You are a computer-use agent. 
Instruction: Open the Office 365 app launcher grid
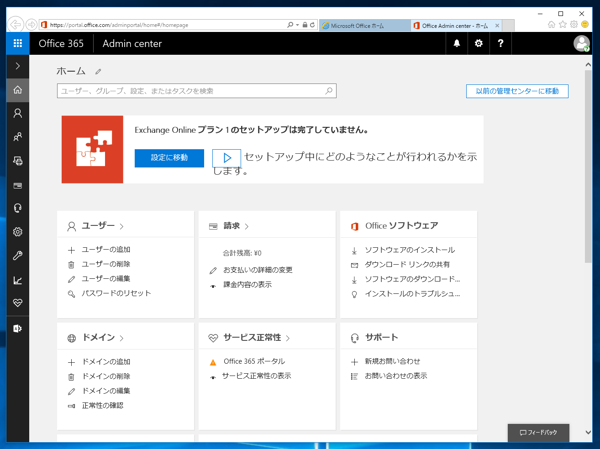click(18, 43)
